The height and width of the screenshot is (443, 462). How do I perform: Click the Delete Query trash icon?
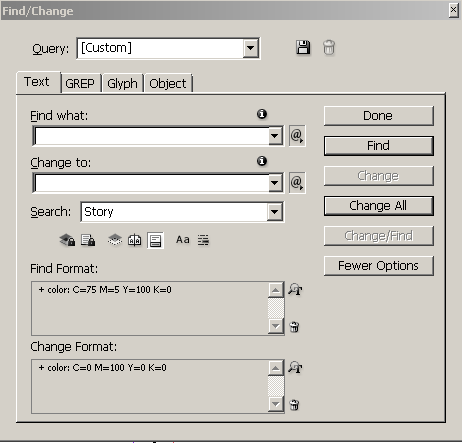pyautogui.click(x=329, y=47)
